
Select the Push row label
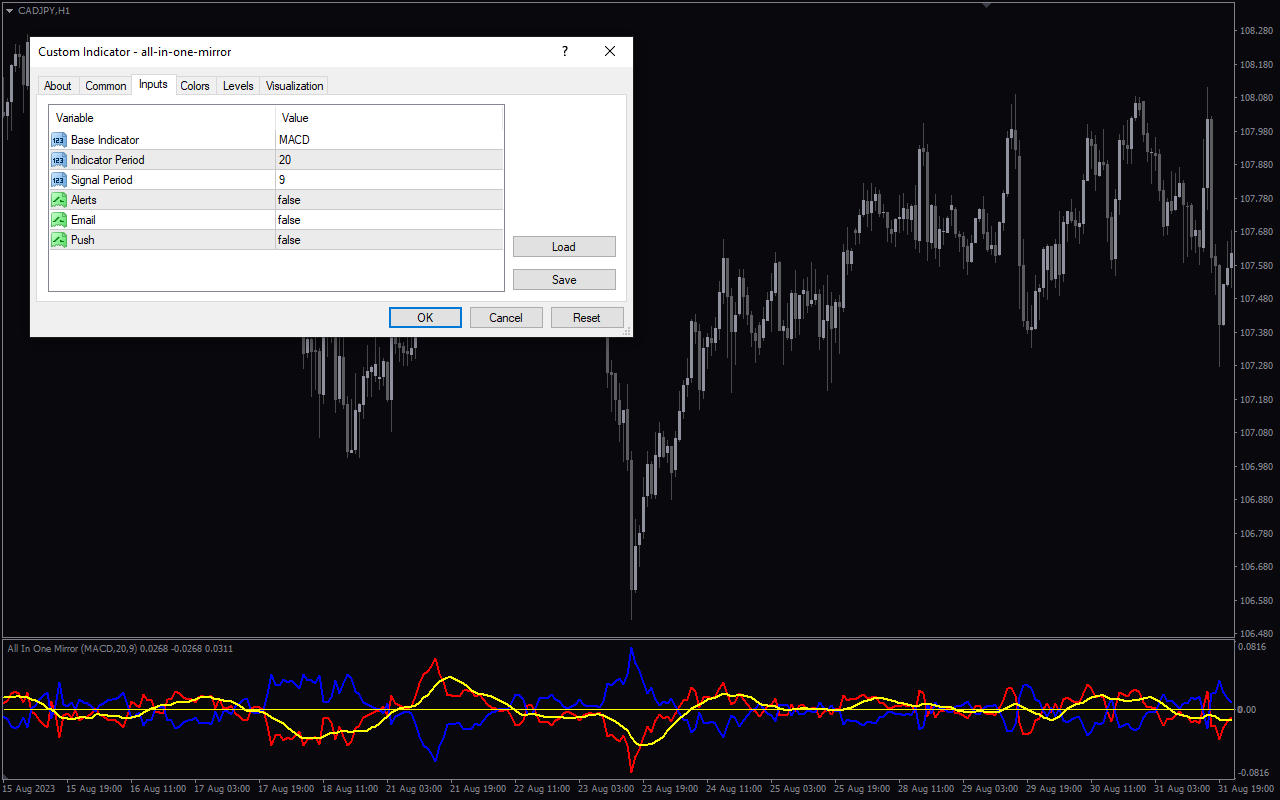[x=83, y=240]
